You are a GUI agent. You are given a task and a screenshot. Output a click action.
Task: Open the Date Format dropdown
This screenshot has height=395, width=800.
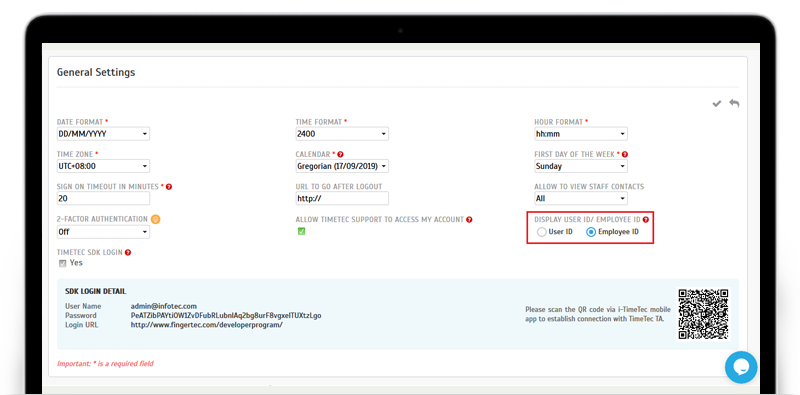tap(103, 134)
